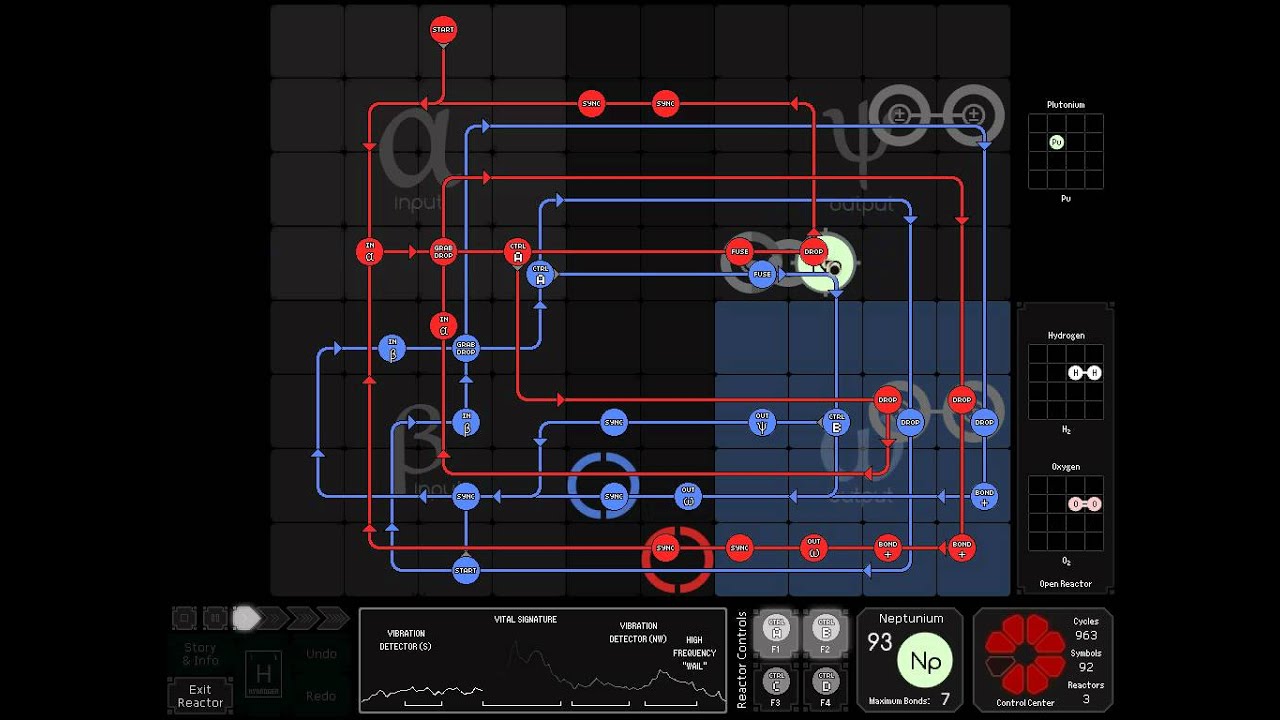
Task: Click the Redo button
Action: (x=321, y=696)
